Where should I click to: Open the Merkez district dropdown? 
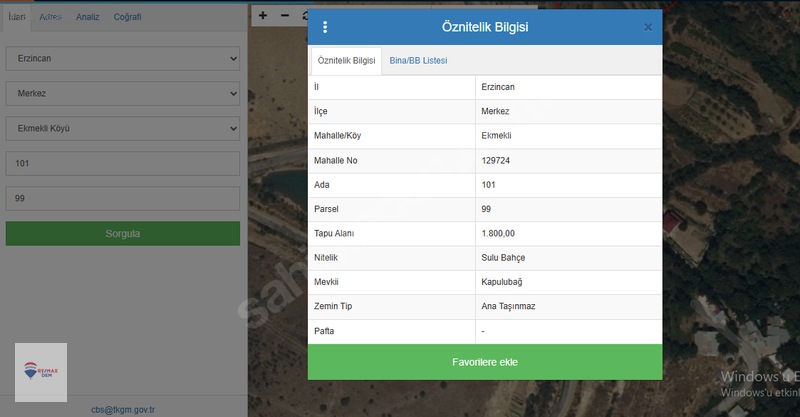pos(122,93)
